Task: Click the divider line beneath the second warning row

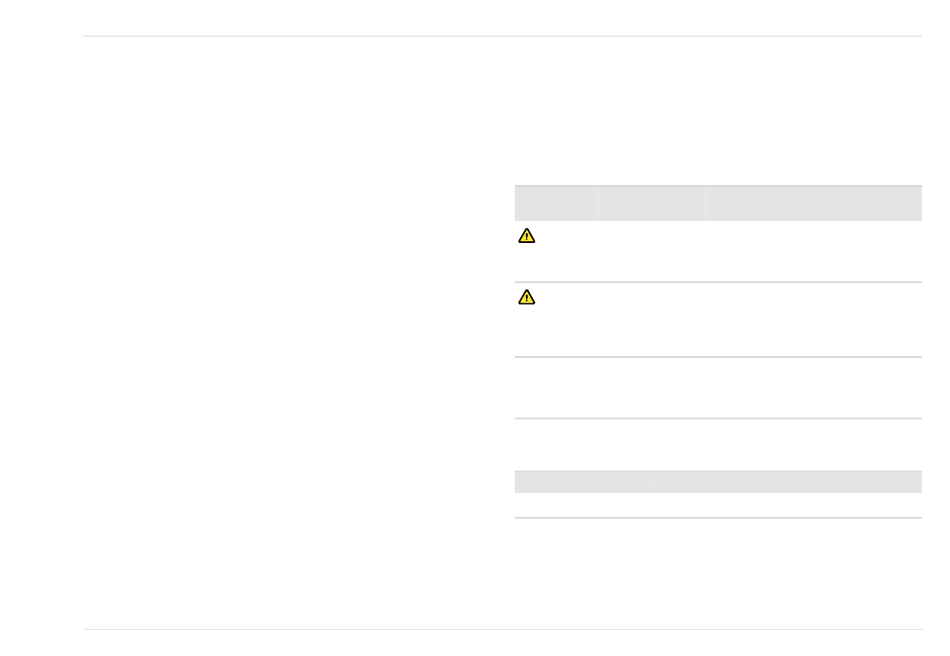Action: tap(719, 357)
